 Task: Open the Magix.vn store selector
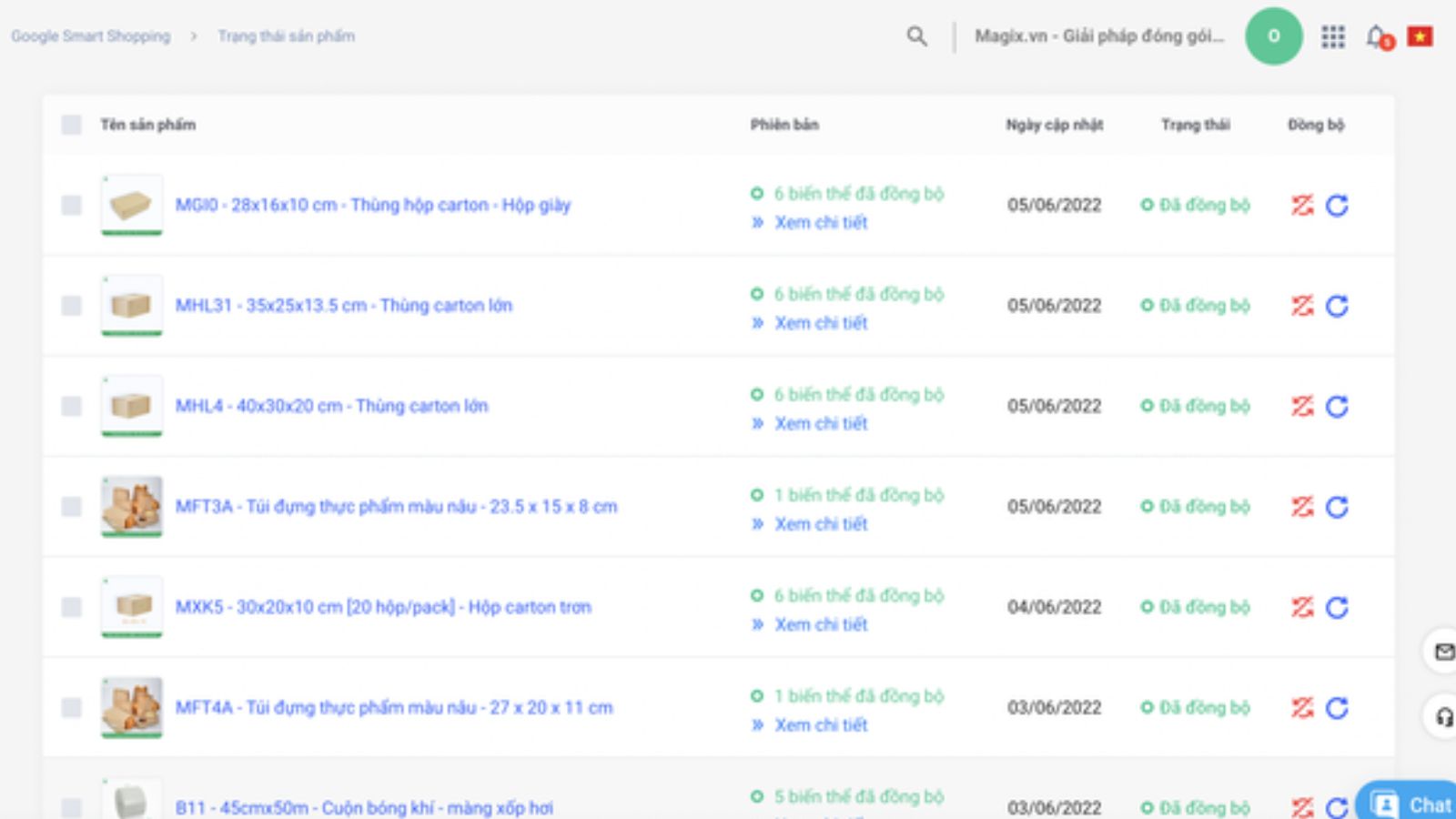tap(1099, 36)
